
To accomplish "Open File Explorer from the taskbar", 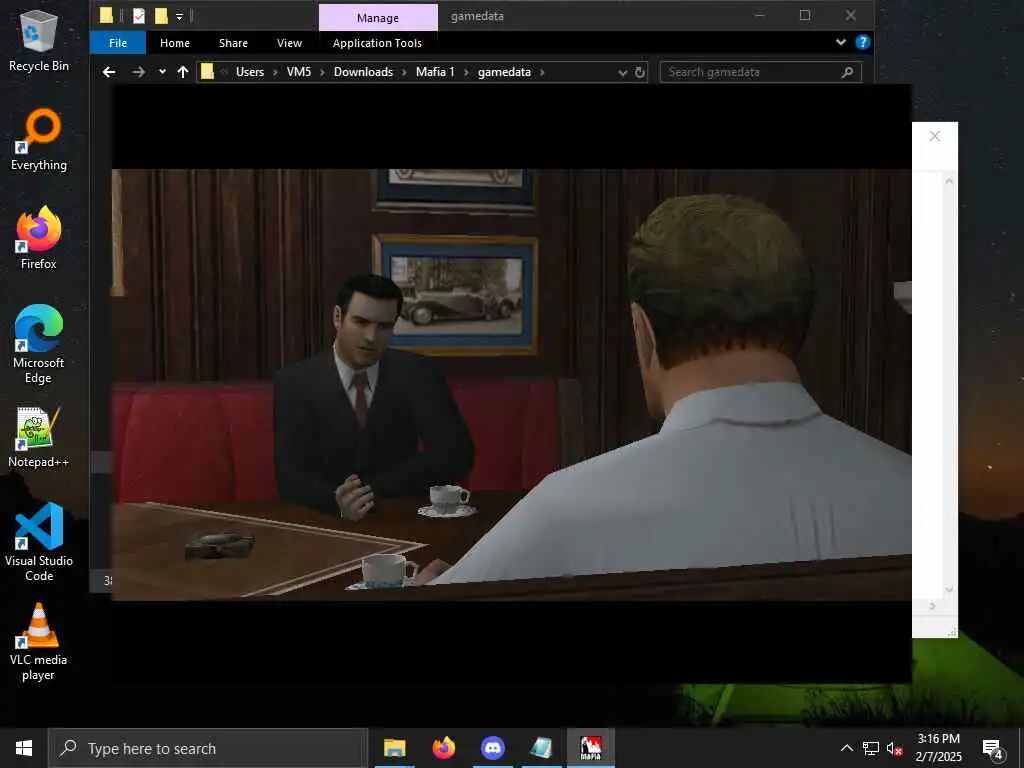I will pyautogui.click(x=394, y=748).
